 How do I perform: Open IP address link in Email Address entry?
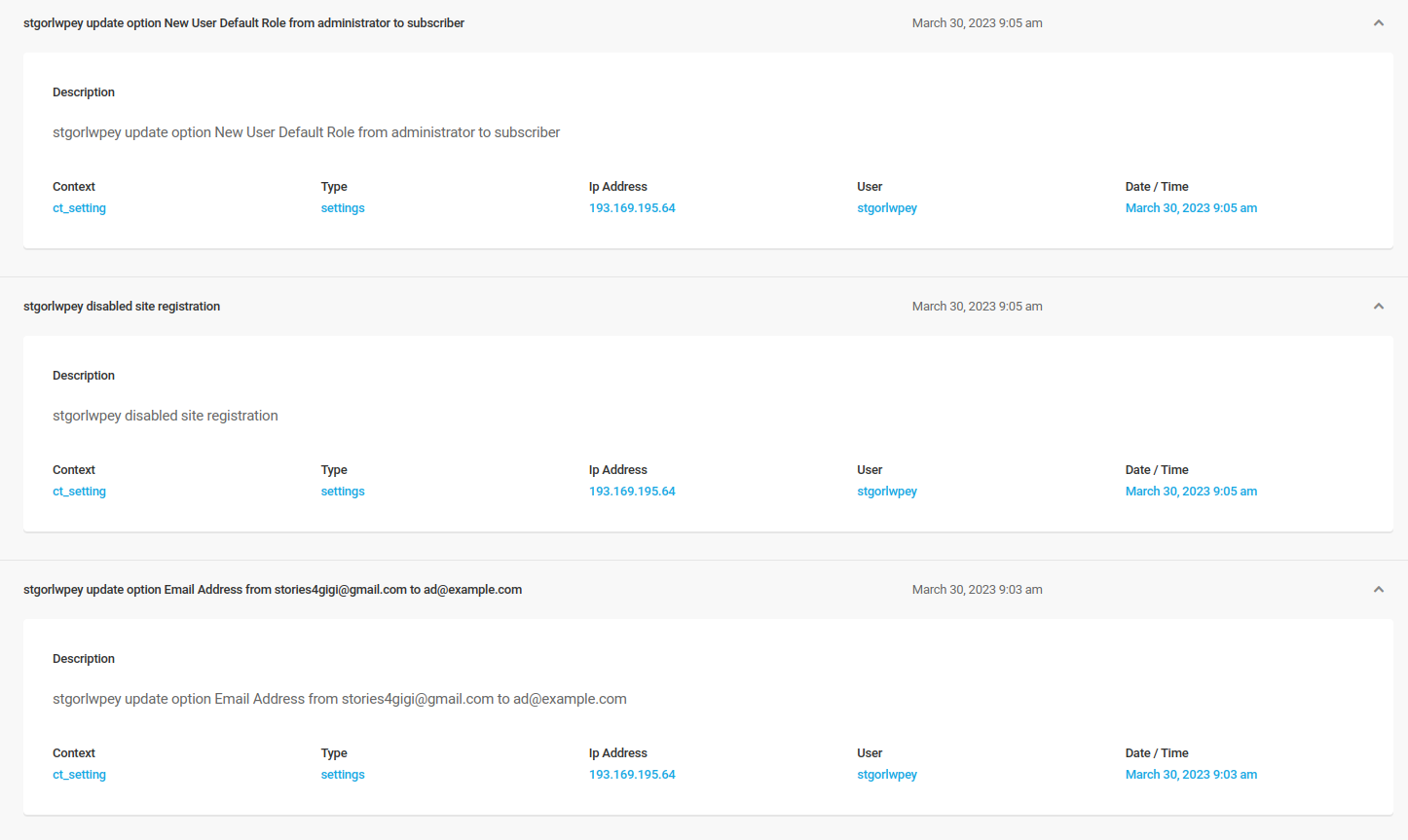point(632,775)
